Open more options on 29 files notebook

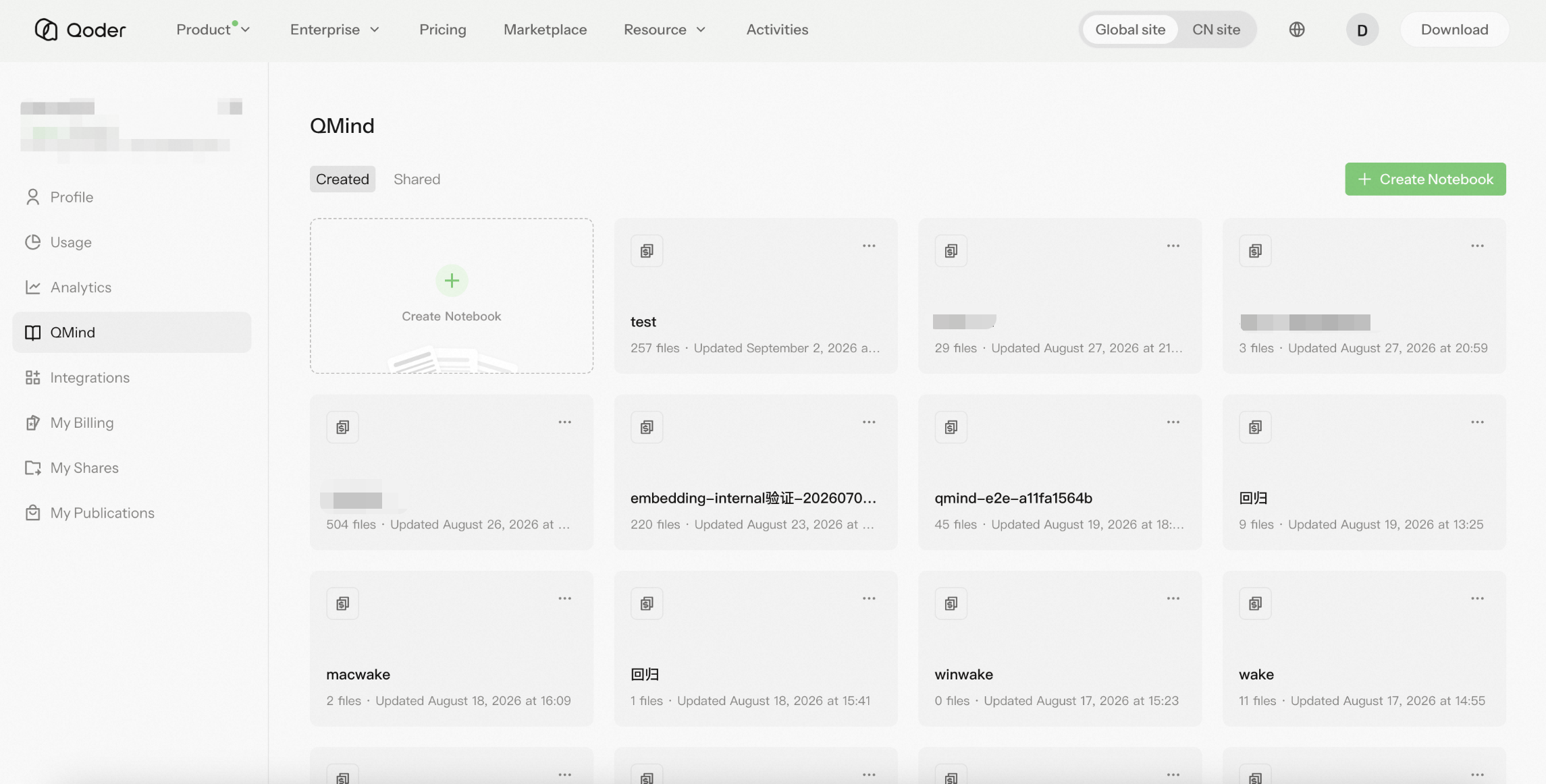pos(1173,246)
